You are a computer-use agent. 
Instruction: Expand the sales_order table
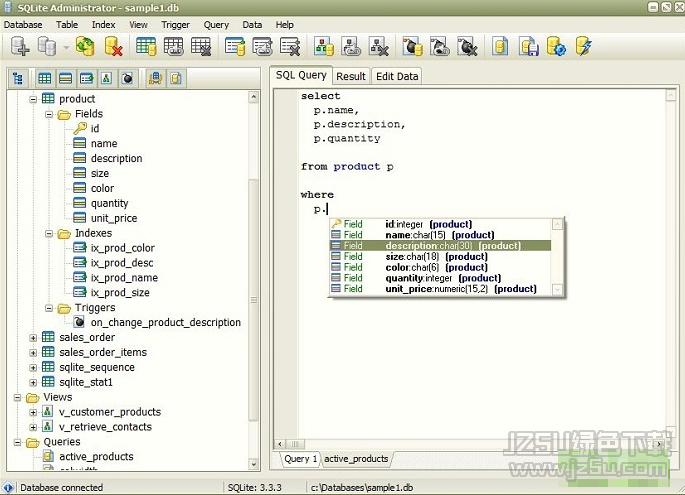(x=33, y=338)
